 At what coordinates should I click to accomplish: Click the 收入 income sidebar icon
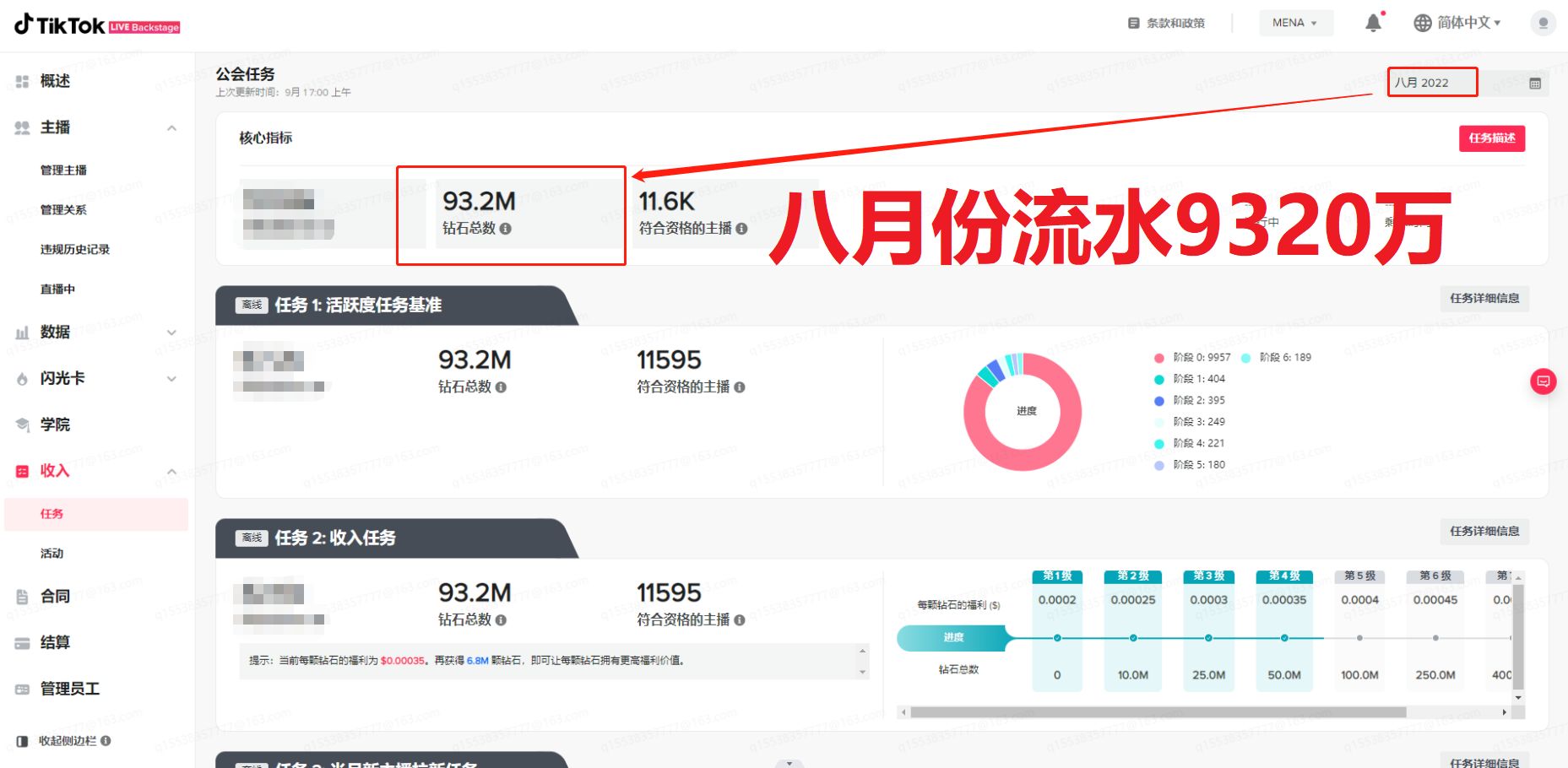point(24,470)
